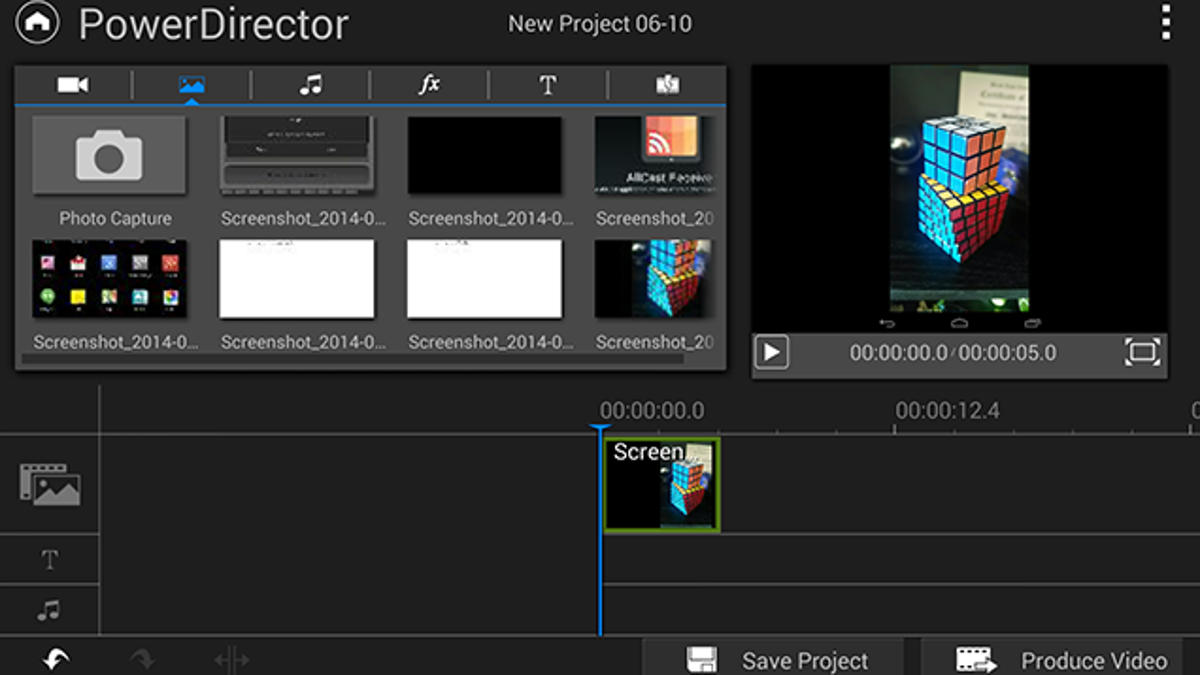Click the preview timecode 00:00:00.0/00:00:05.0
The image size is (1200, 675).
click(953, 353)
